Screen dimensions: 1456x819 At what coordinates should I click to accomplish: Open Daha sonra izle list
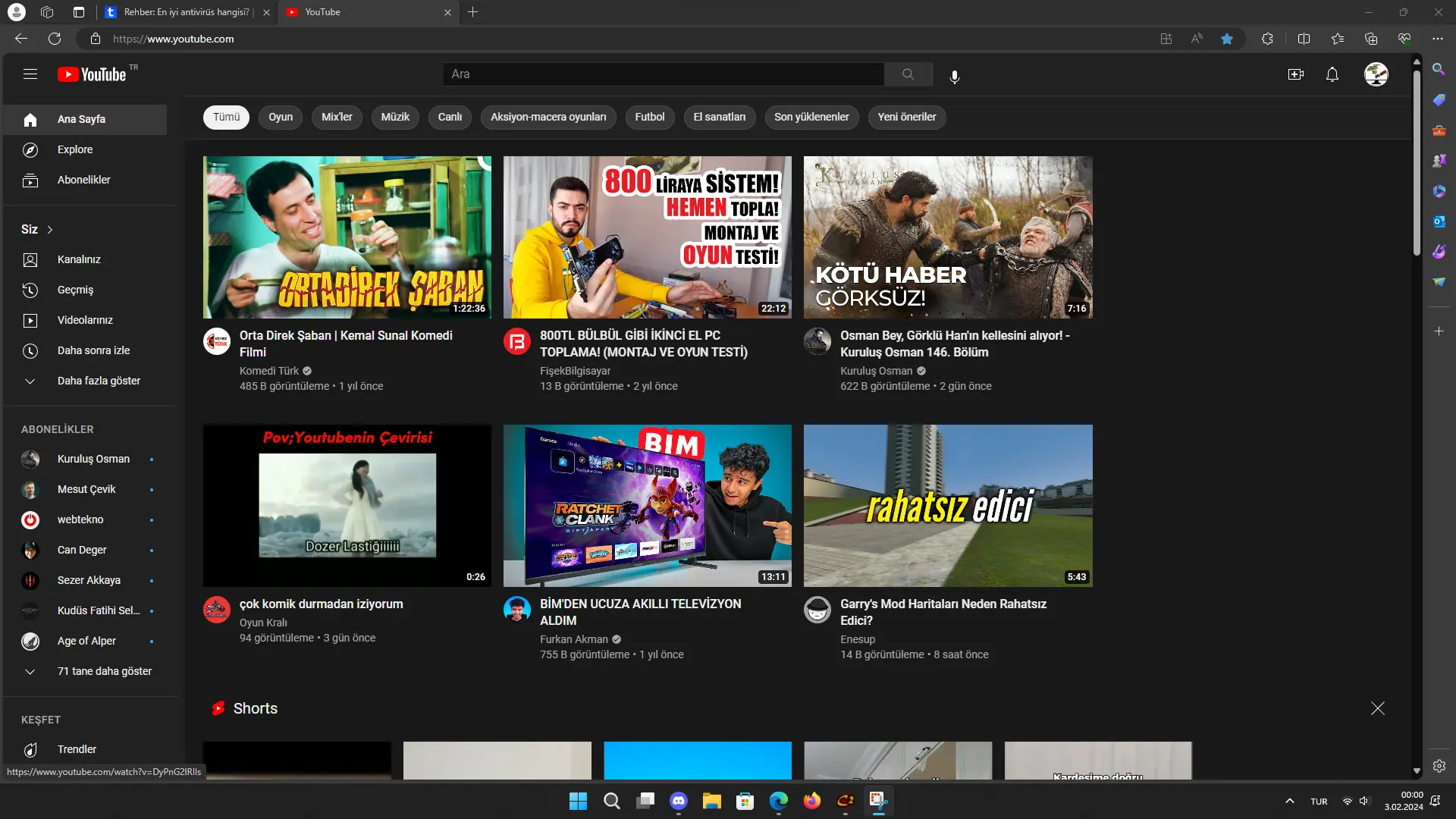pyautogui.click(x=85, y=351)
